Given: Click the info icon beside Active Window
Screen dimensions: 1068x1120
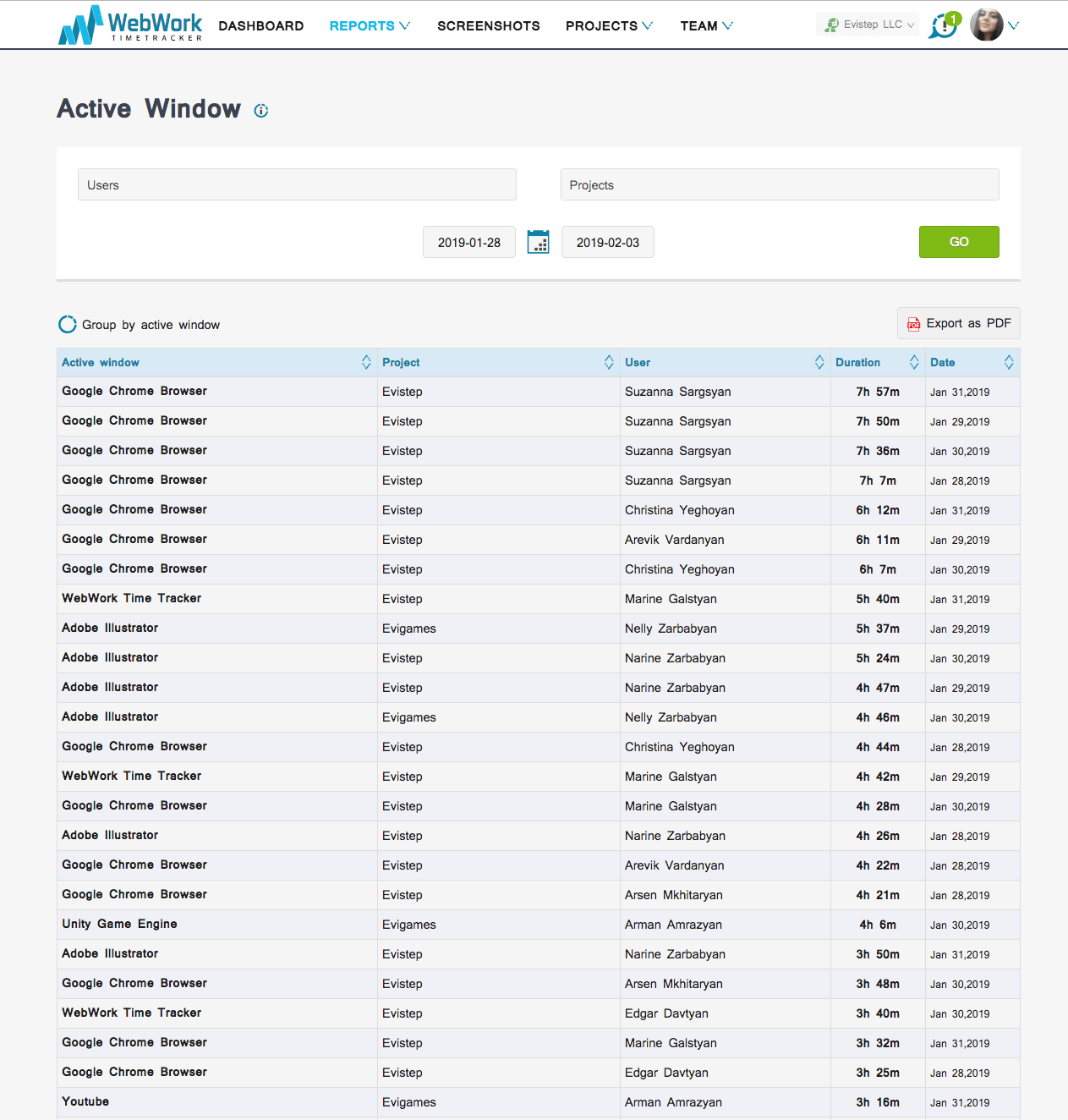Looking at the screenshot, I should (261, 111).
